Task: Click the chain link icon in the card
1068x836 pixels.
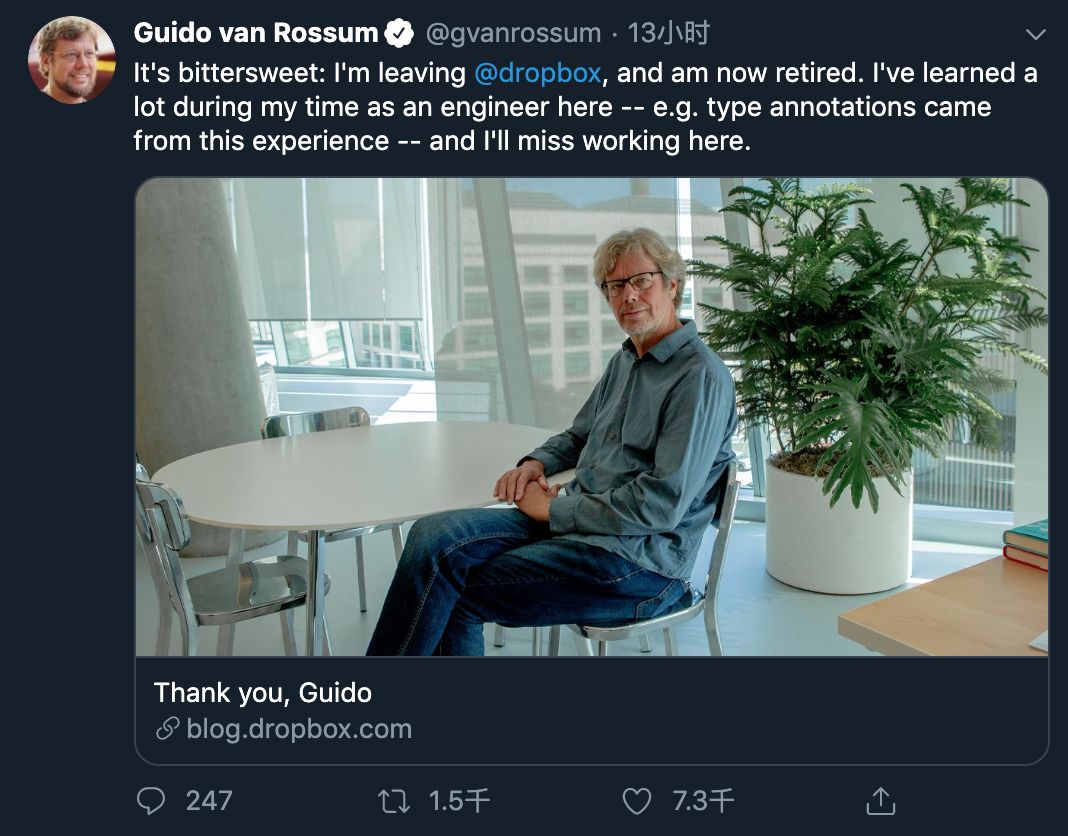Action: coord(168,729)
